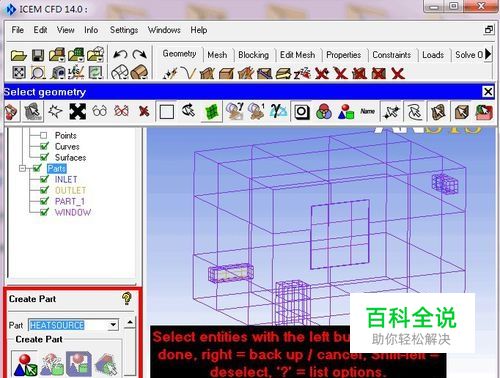Collapse the Parts tree node
Screen dimensions: 500x378
[22, 168]
